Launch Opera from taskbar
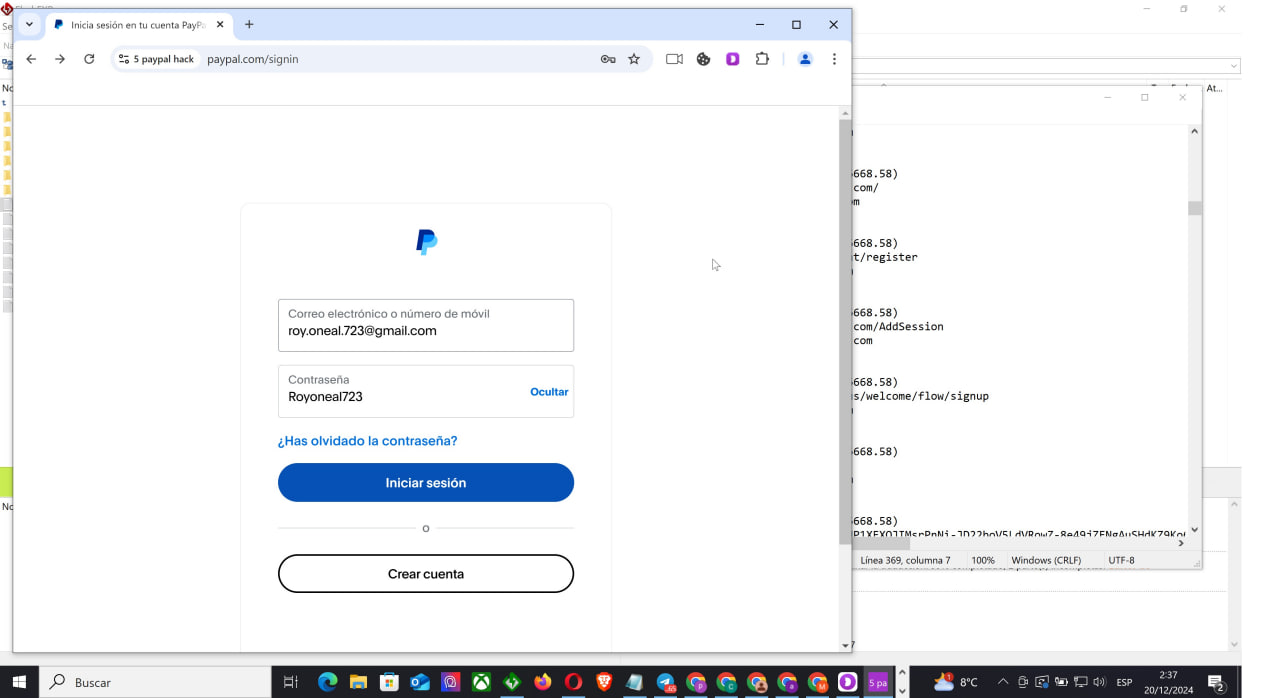The height and width of the screenshot is (698, 1280). click(573, 682)
